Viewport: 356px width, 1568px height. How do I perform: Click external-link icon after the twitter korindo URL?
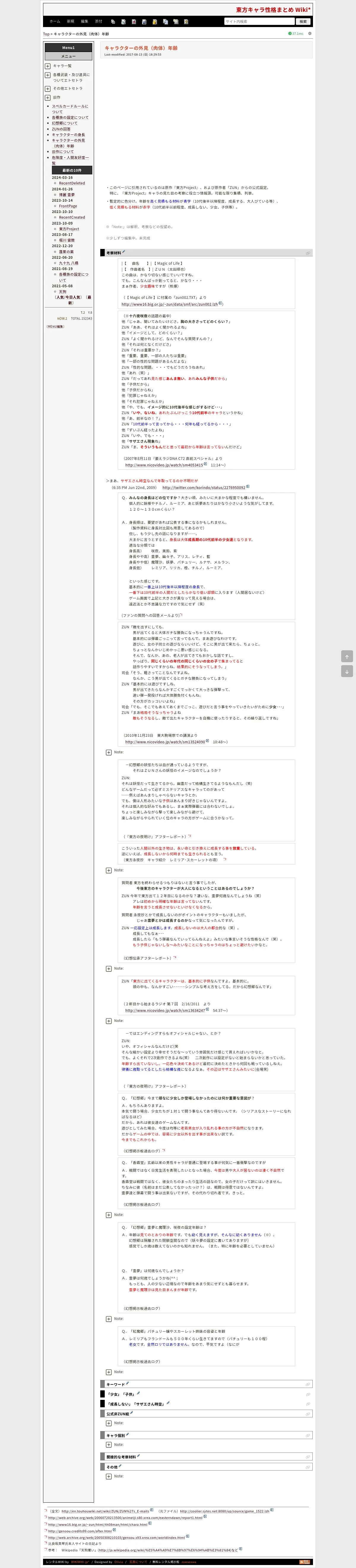(x=248, y=486)
